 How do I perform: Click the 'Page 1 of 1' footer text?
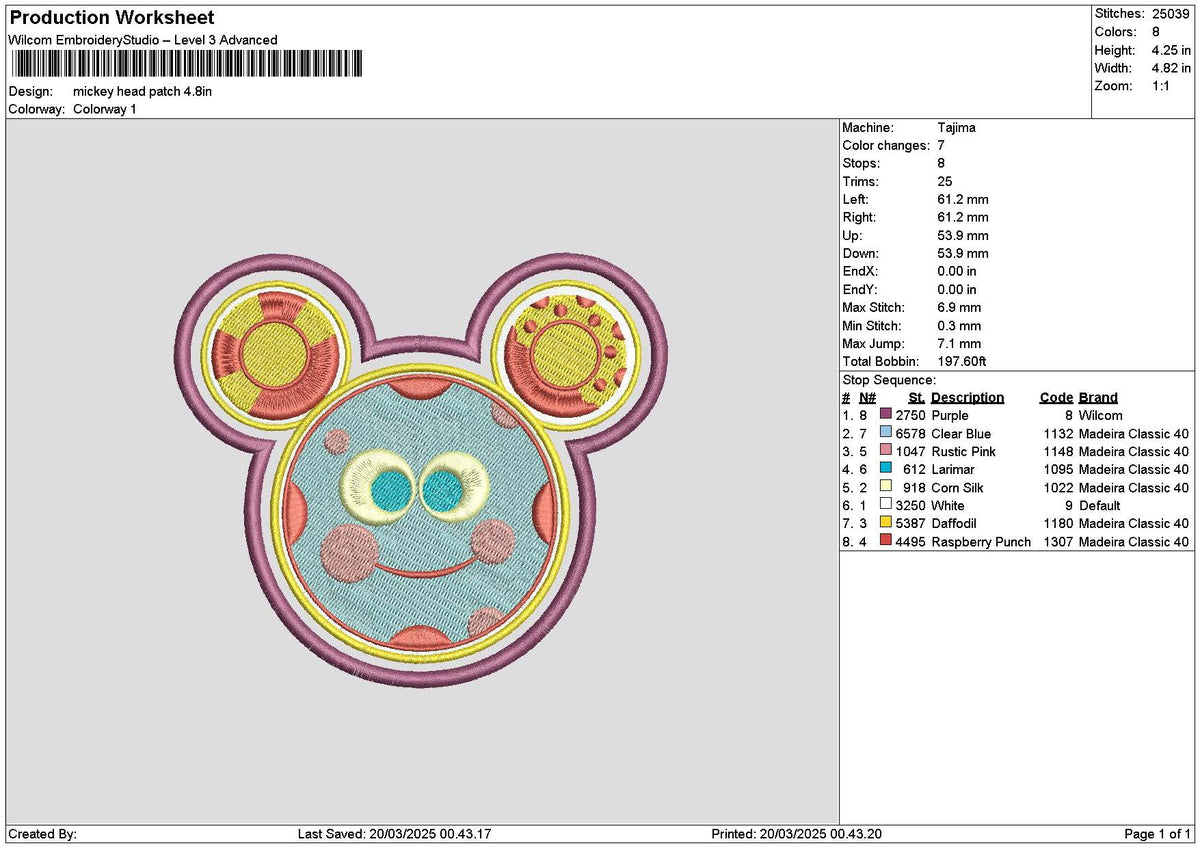[x=1158, y=834]
